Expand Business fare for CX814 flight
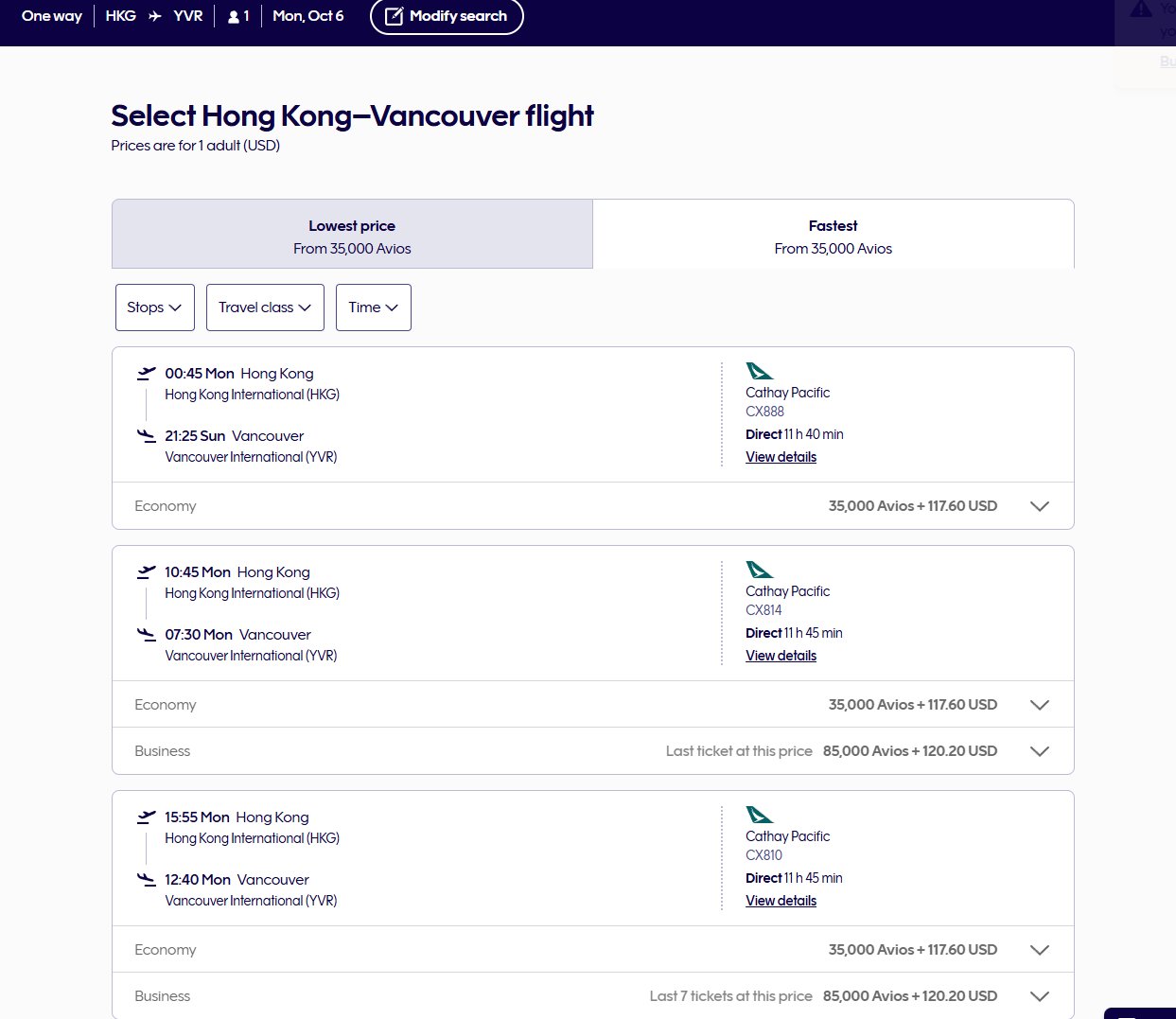This screenshot has height=1019, width=1176. pyautogui.click(x=1039, y=751)
